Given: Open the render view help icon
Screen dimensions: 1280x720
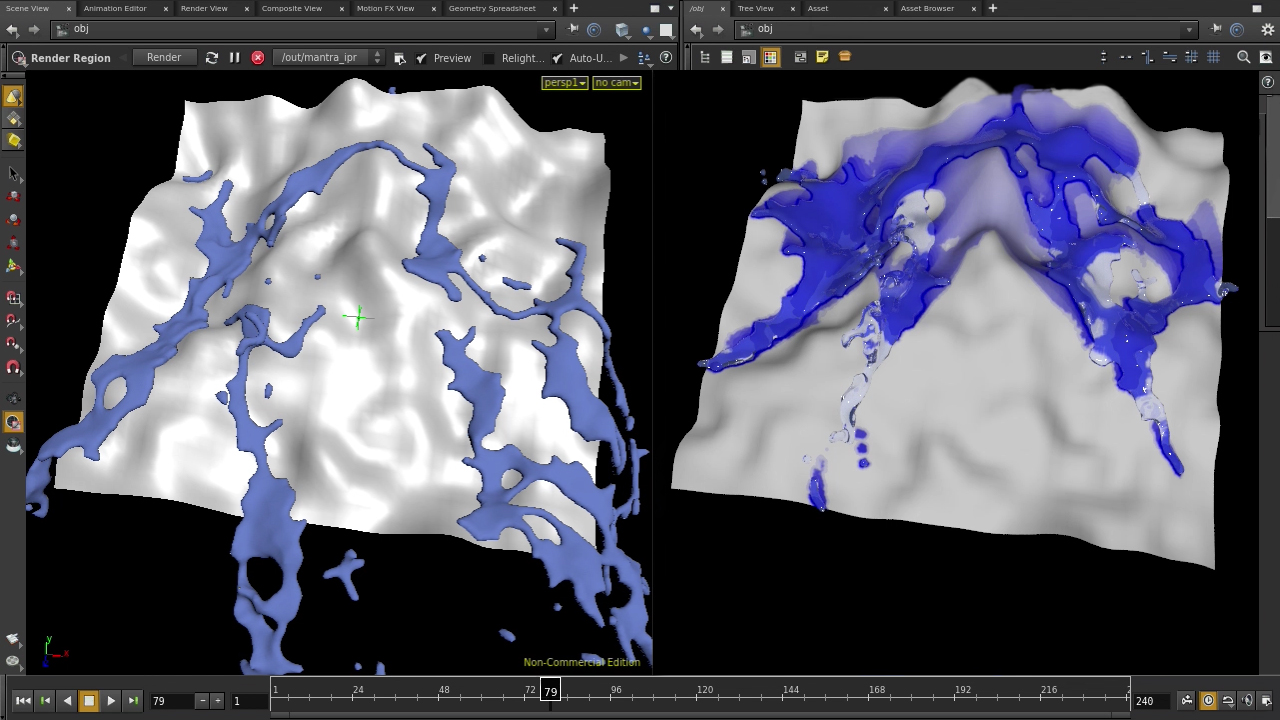Looking at the screenshot, I should click(665, 57).
